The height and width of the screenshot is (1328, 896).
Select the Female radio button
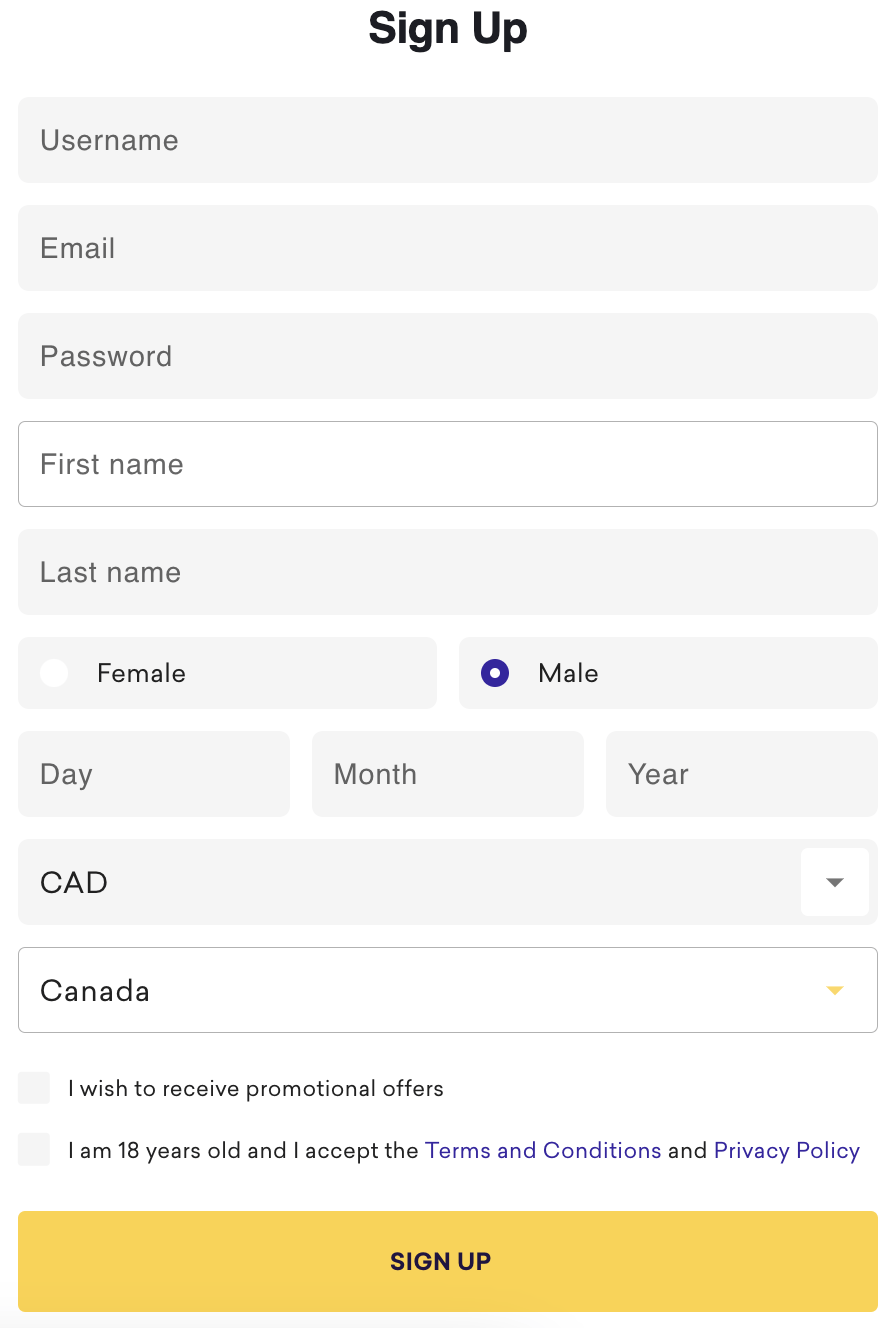point(55,673)
